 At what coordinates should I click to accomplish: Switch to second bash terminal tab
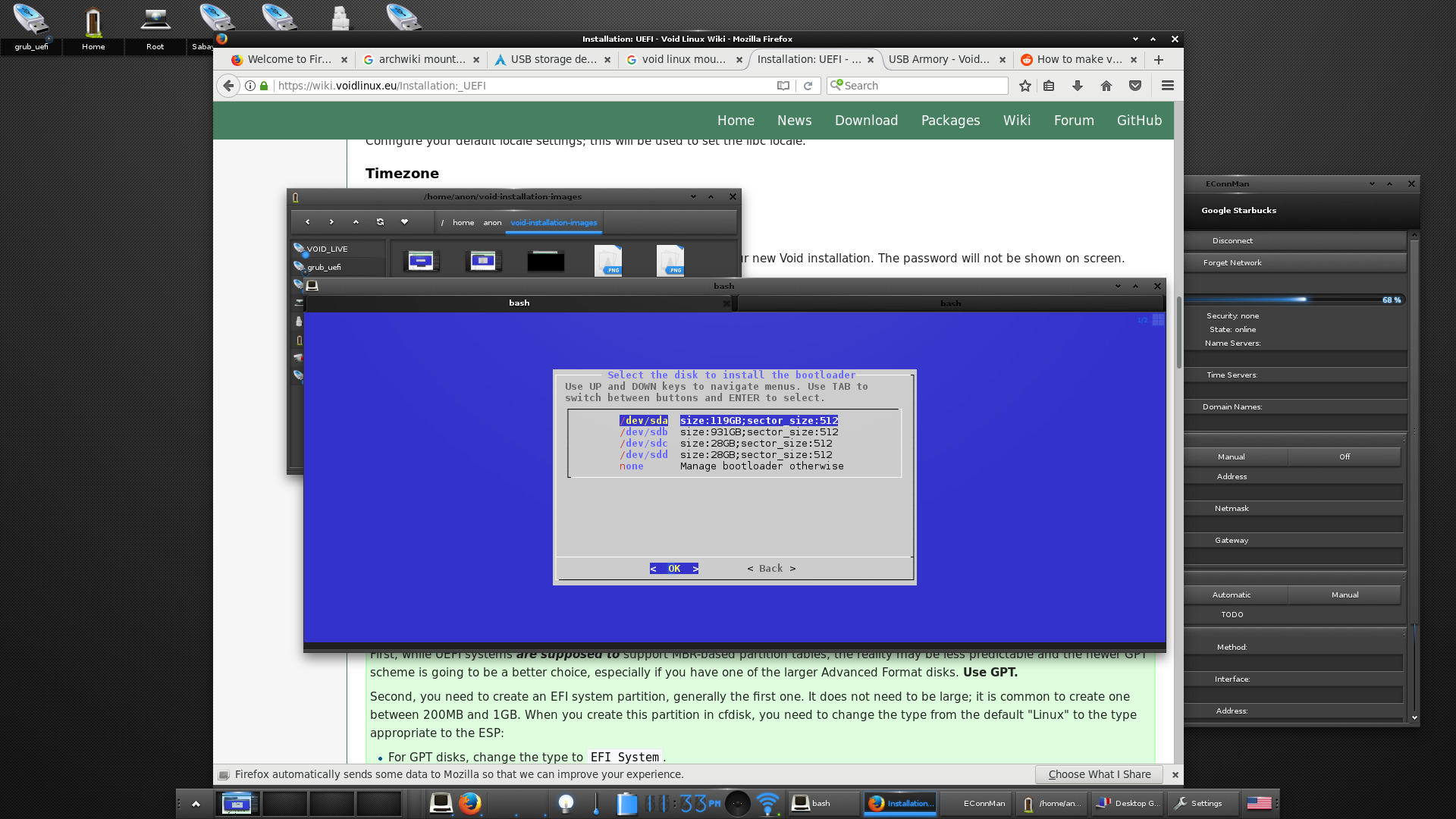950,303
